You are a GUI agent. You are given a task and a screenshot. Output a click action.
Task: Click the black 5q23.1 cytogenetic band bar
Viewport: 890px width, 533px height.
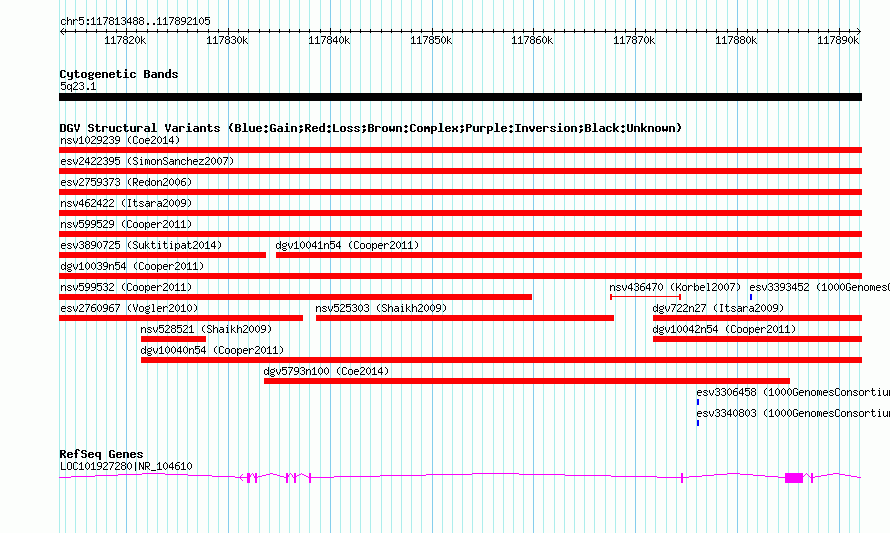point(460,97)
